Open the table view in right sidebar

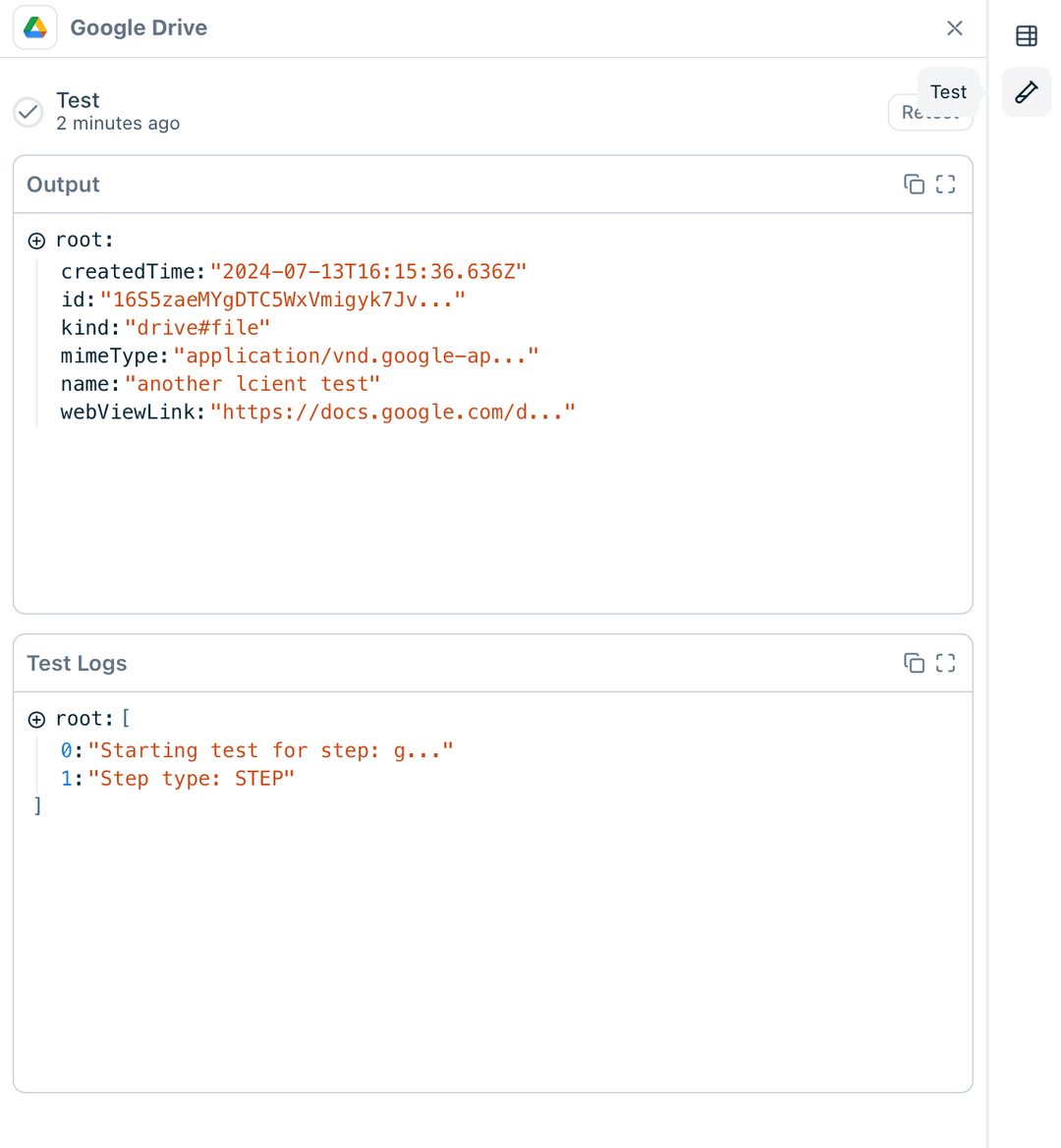pyautogui.click(x=1027, y=36)
